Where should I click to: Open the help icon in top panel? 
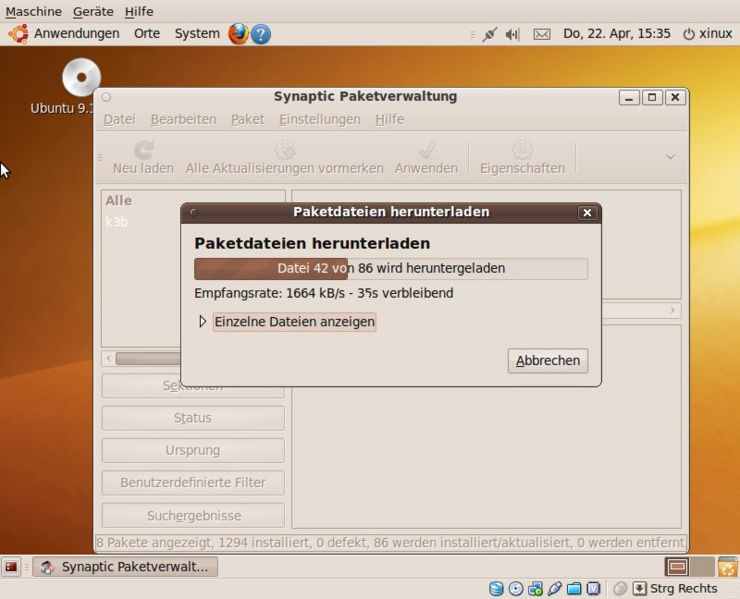tap(261, 33)
